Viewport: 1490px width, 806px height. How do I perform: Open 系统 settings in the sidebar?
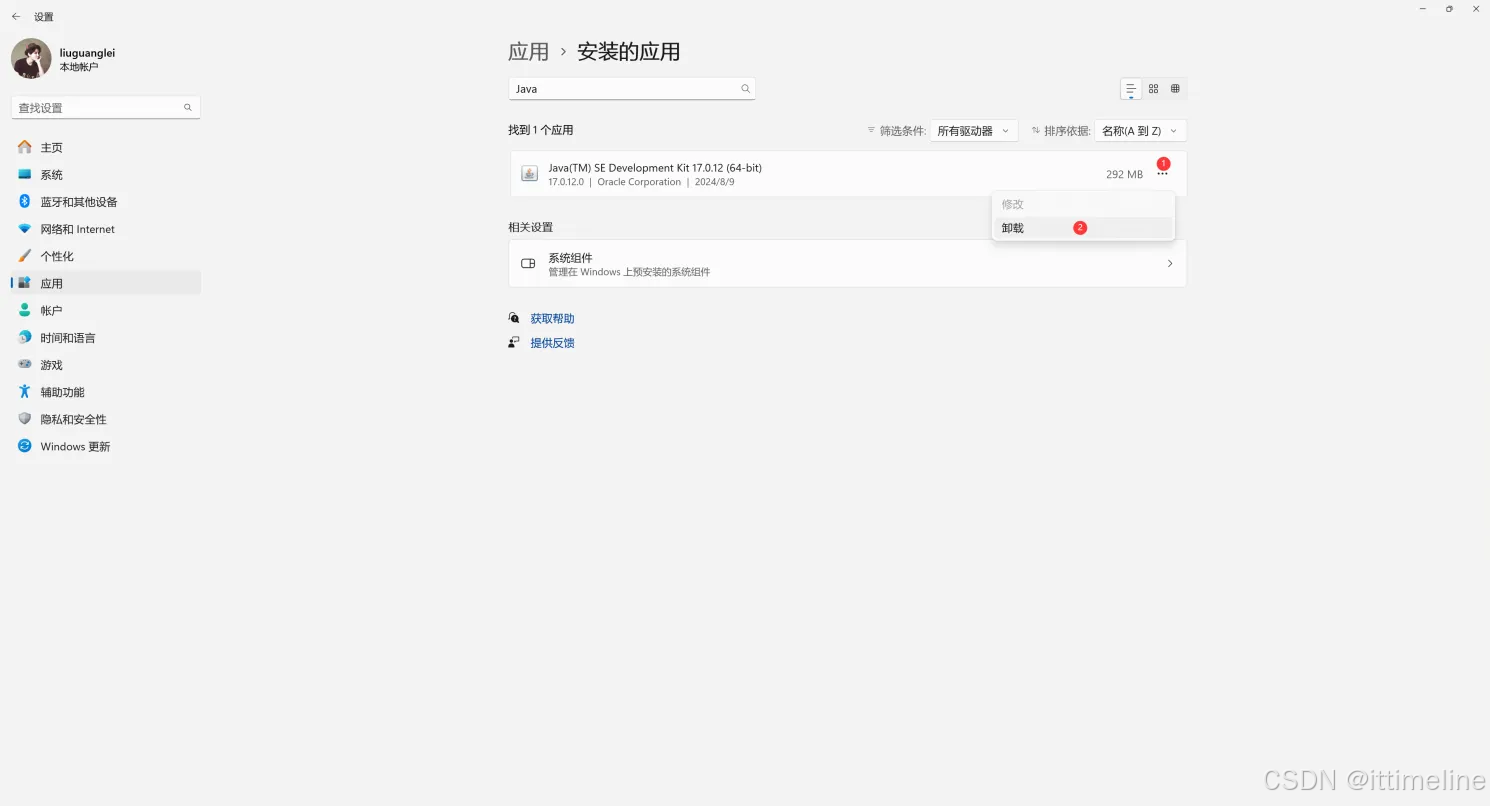106,174
